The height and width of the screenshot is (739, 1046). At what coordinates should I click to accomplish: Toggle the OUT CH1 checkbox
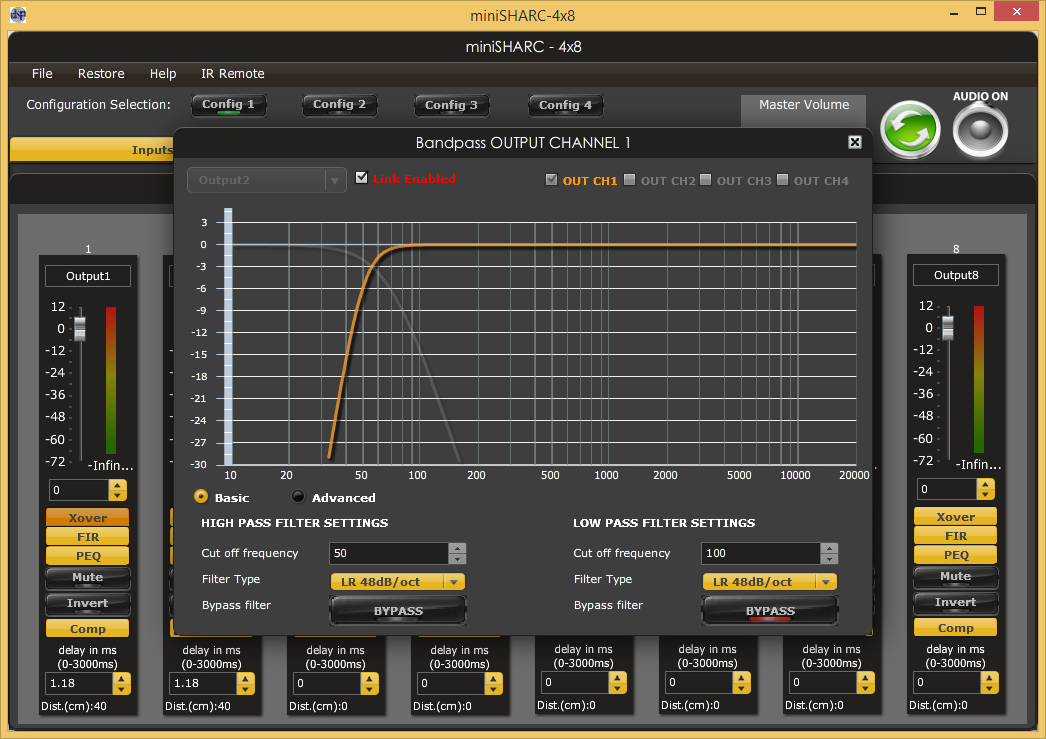click(551, 179)
